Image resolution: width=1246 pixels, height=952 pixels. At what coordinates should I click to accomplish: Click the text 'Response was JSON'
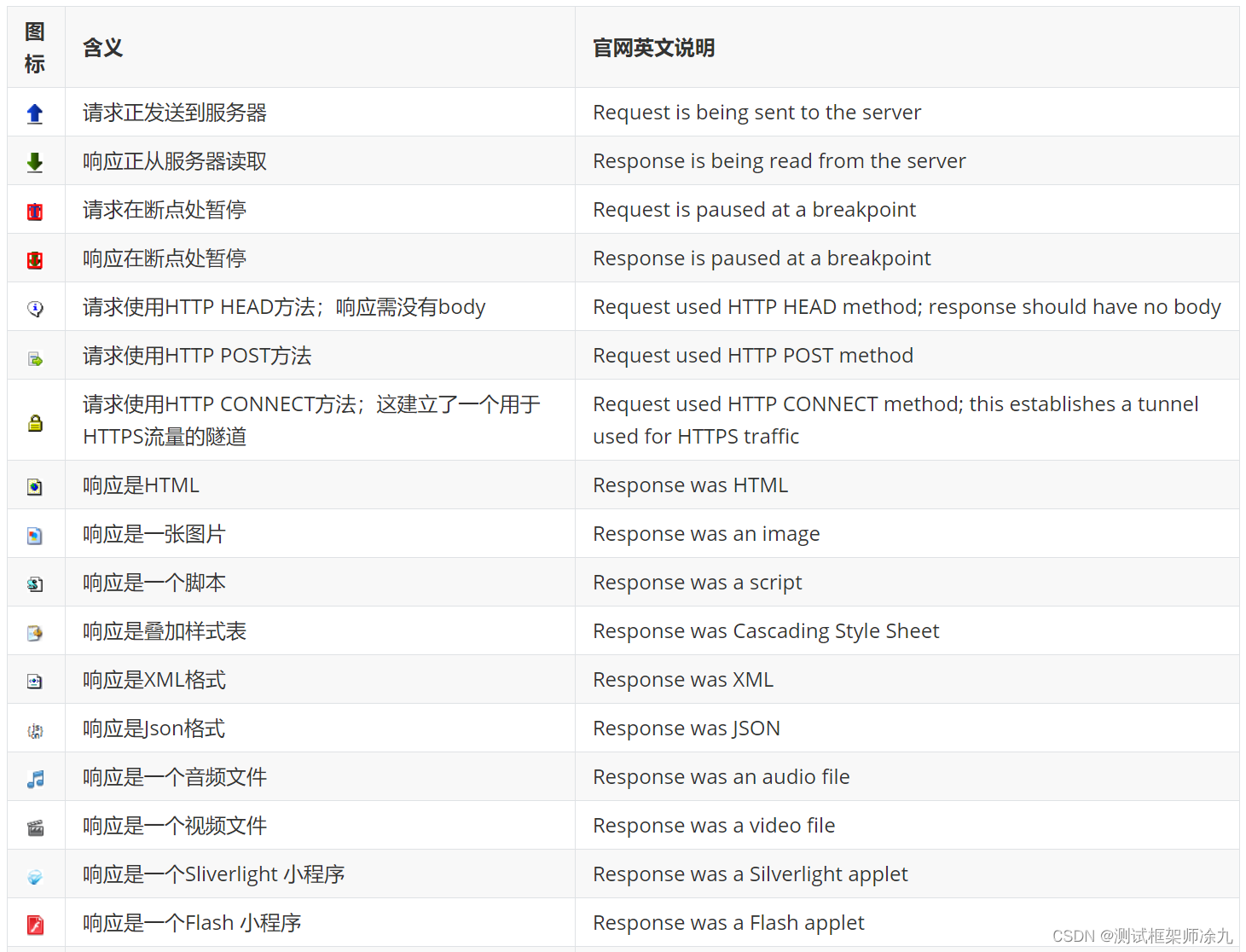click(687, 729)
